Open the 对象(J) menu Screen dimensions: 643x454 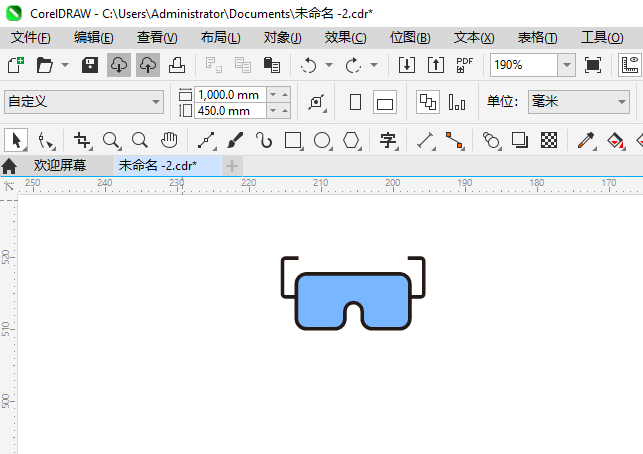(x=283, y=38)
